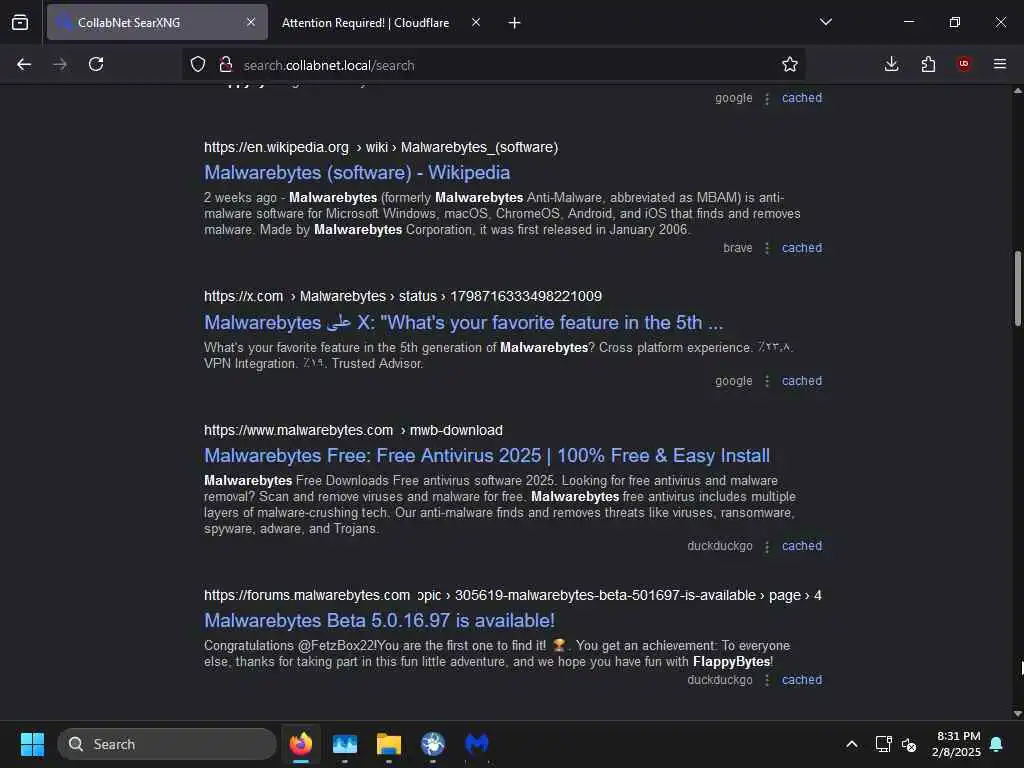The image size is (1024, 768).
Task: Click scrollbar up arrow
Action: [1017, 91]
